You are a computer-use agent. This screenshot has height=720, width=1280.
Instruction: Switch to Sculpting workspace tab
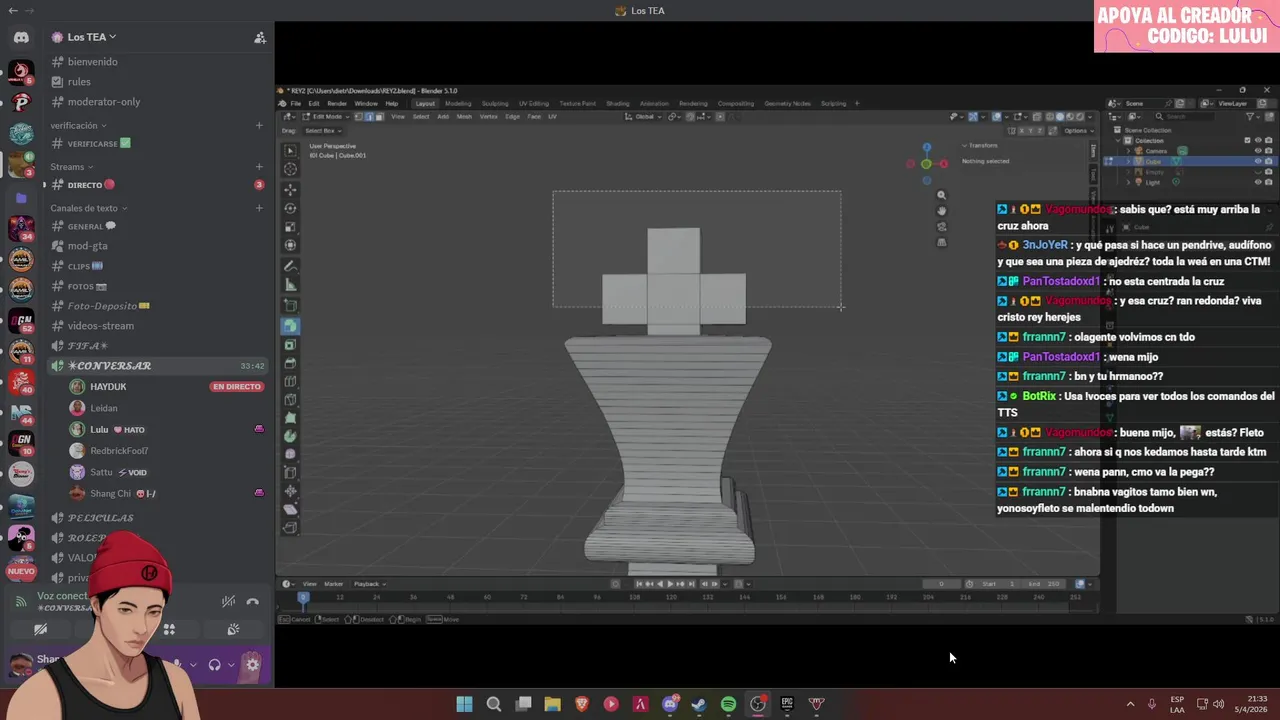pyautogui.click(x=494, y=103)
